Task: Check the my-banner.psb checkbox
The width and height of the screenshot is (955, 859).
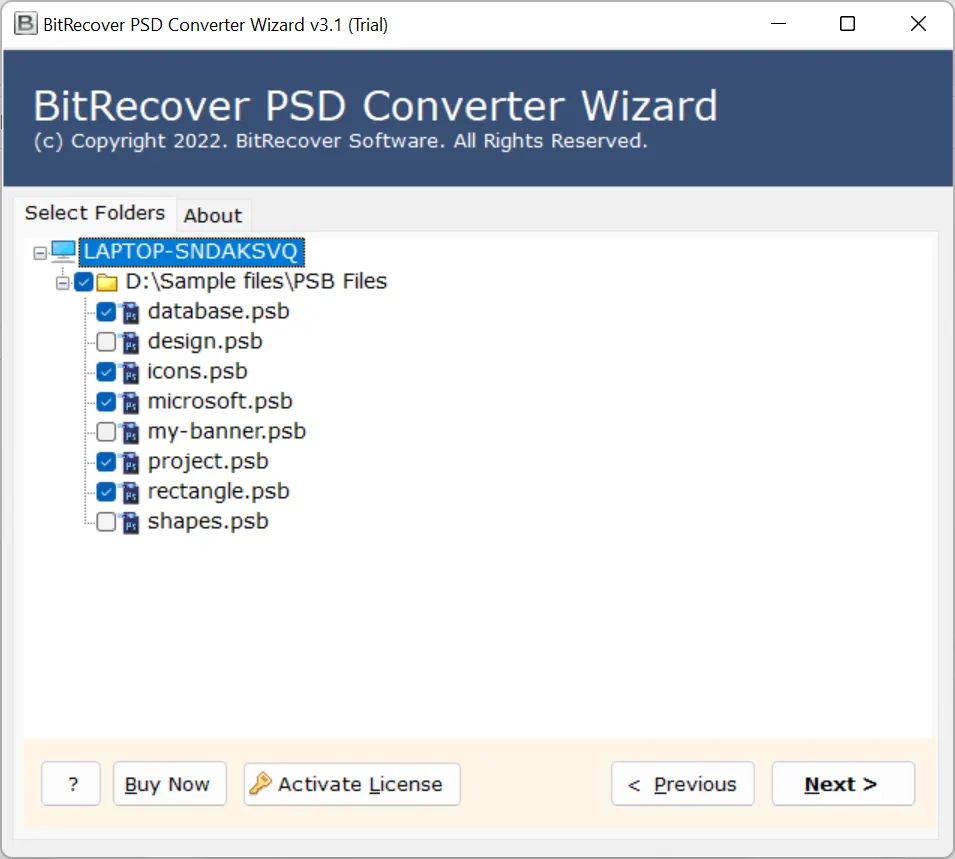Action: click(x=106, y=432)
